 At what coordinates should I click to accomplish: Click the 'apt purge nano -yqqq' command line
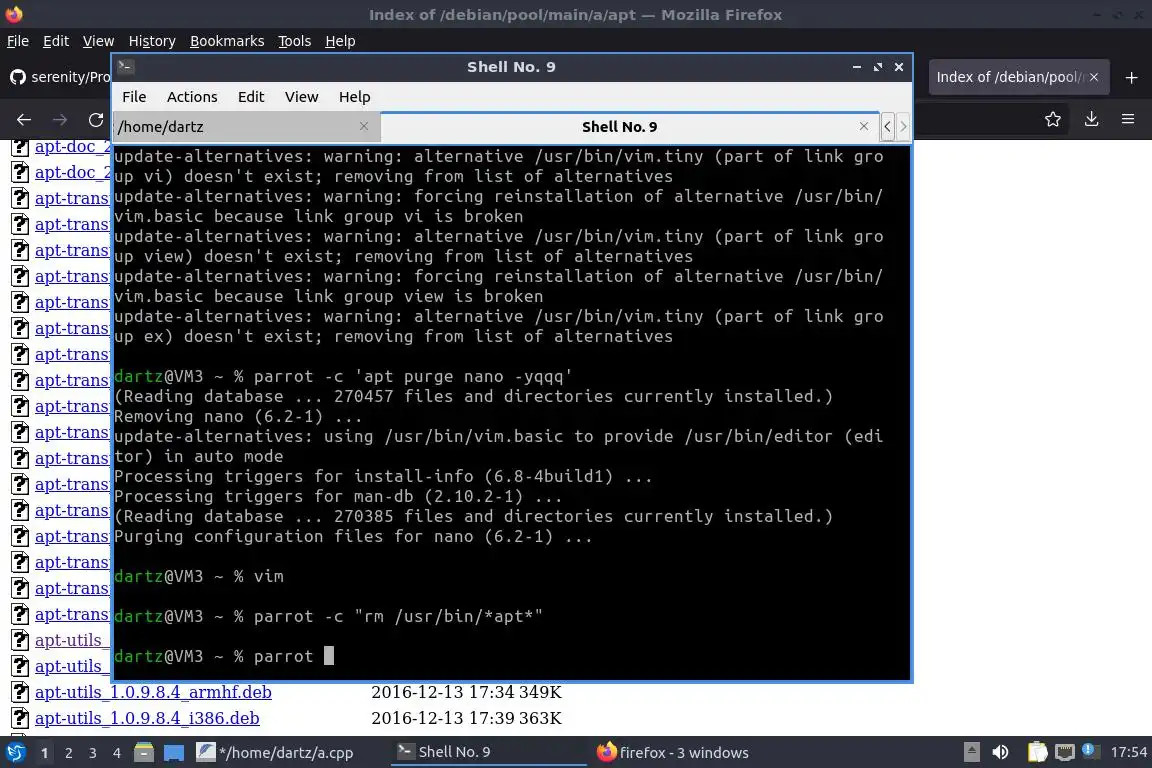pos(343,376)
